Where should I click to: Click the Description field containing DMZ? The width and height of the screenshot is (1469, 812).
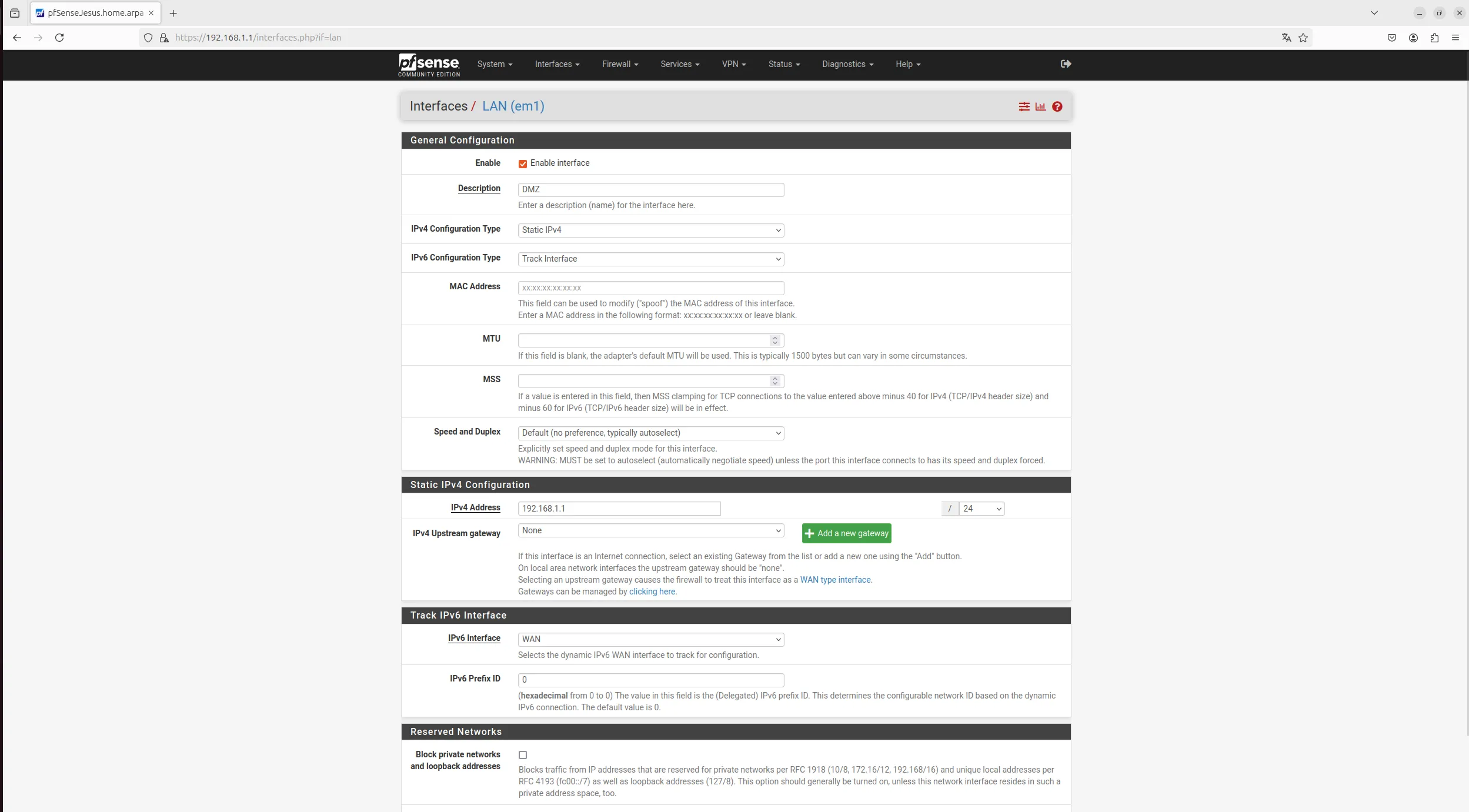click(651, 189)
